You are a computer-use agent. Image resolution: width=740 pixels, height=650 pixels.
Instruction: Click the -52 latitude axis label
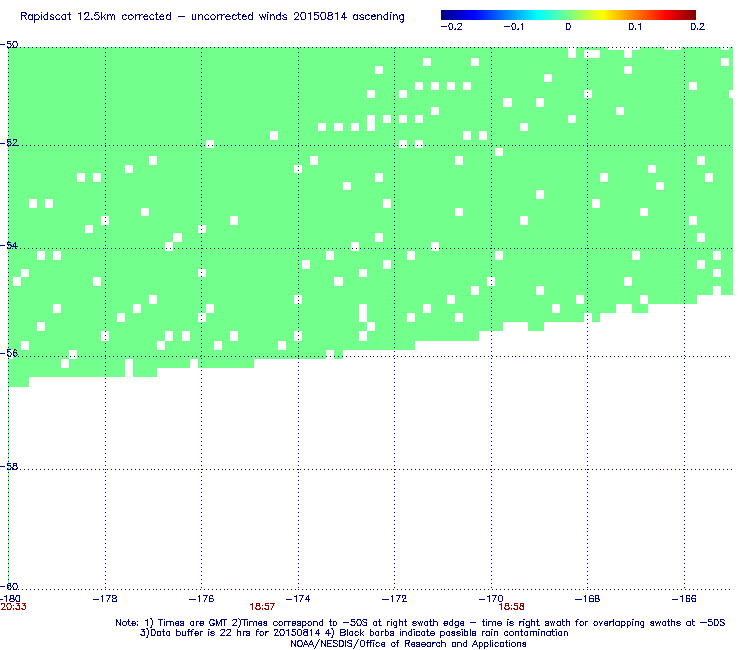(x=9, y=143)
